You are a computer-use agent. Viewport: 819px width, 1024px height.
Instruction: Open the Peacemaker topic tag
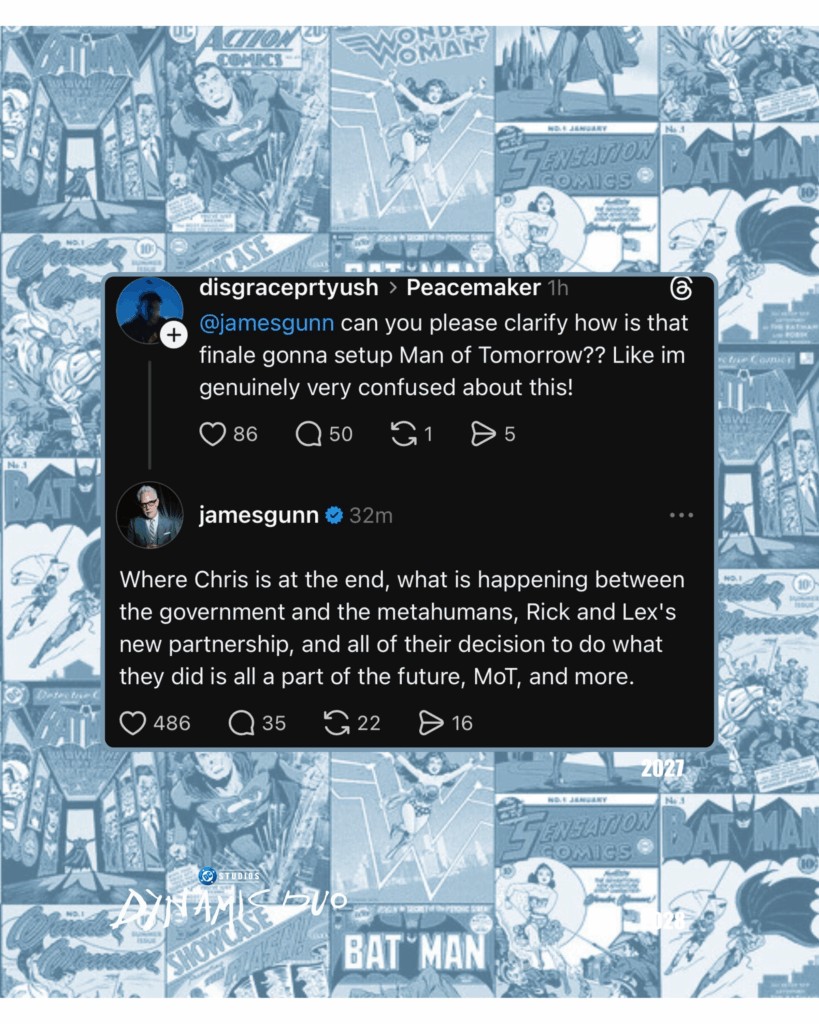click(474, 287)
